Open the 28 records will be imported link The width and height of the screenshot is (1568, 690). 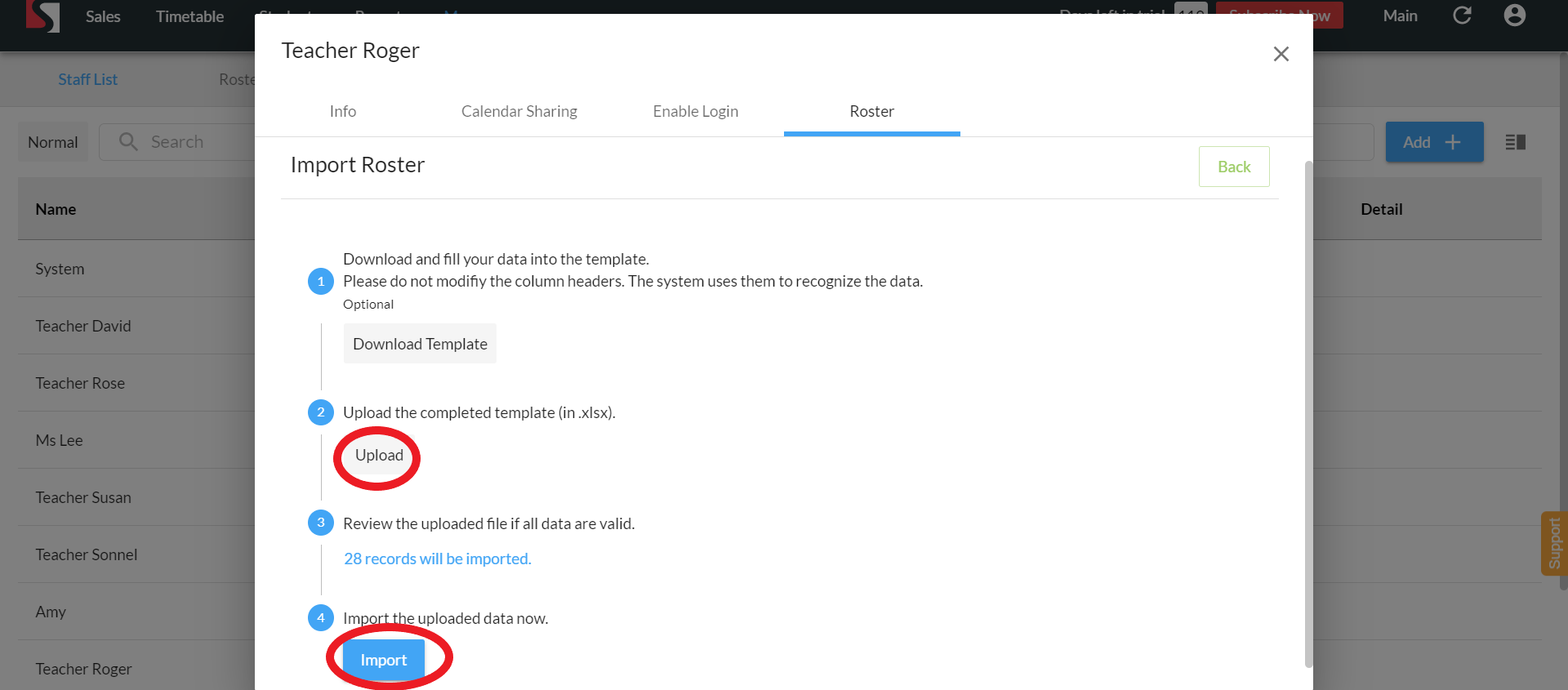(437, 559)
